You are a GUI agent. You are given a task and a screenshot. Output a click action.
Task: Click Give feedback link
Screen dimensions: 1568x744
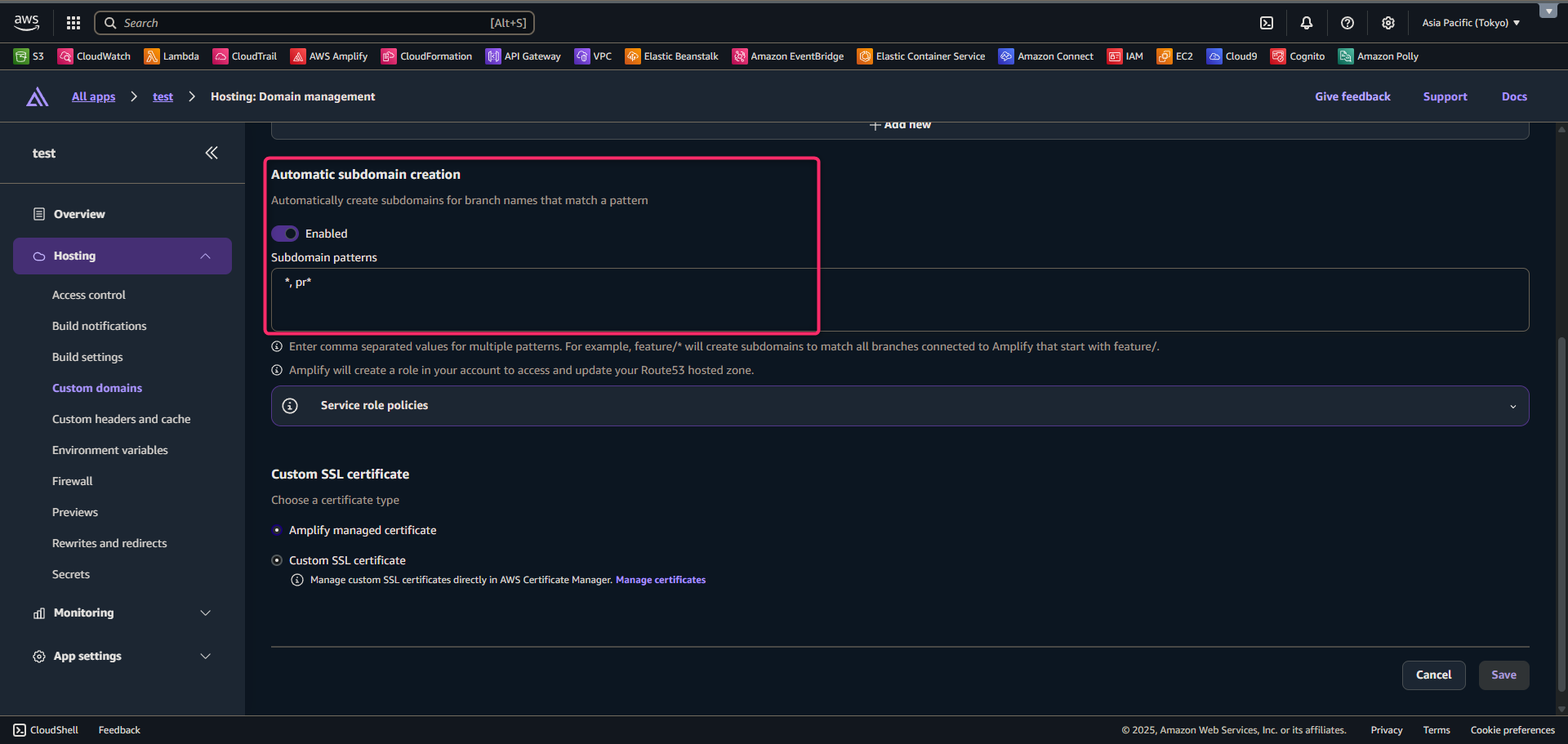pyautogui.click(x=1352, y=96)
